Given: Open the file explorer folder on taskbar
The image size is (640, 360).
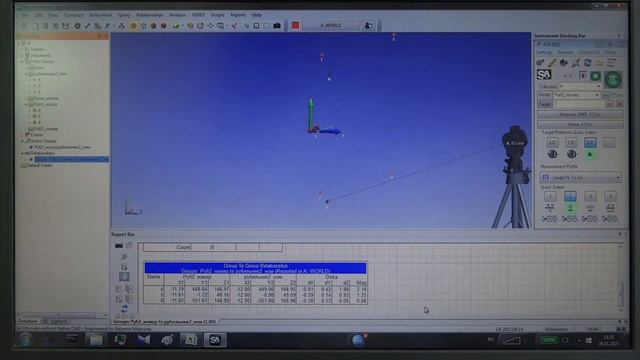Looking at the screenshot, I should (x=96, y=340).
